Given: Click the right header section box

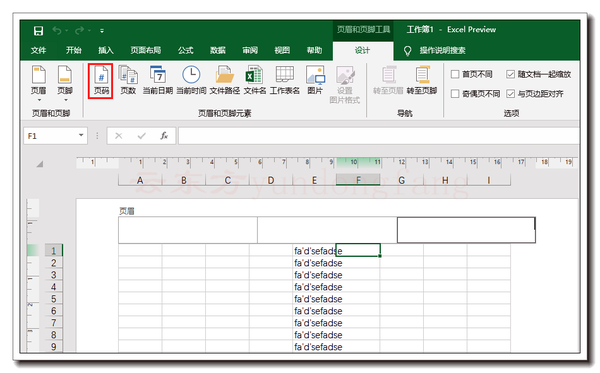Looking at the screenshot, I should [466, 230].
